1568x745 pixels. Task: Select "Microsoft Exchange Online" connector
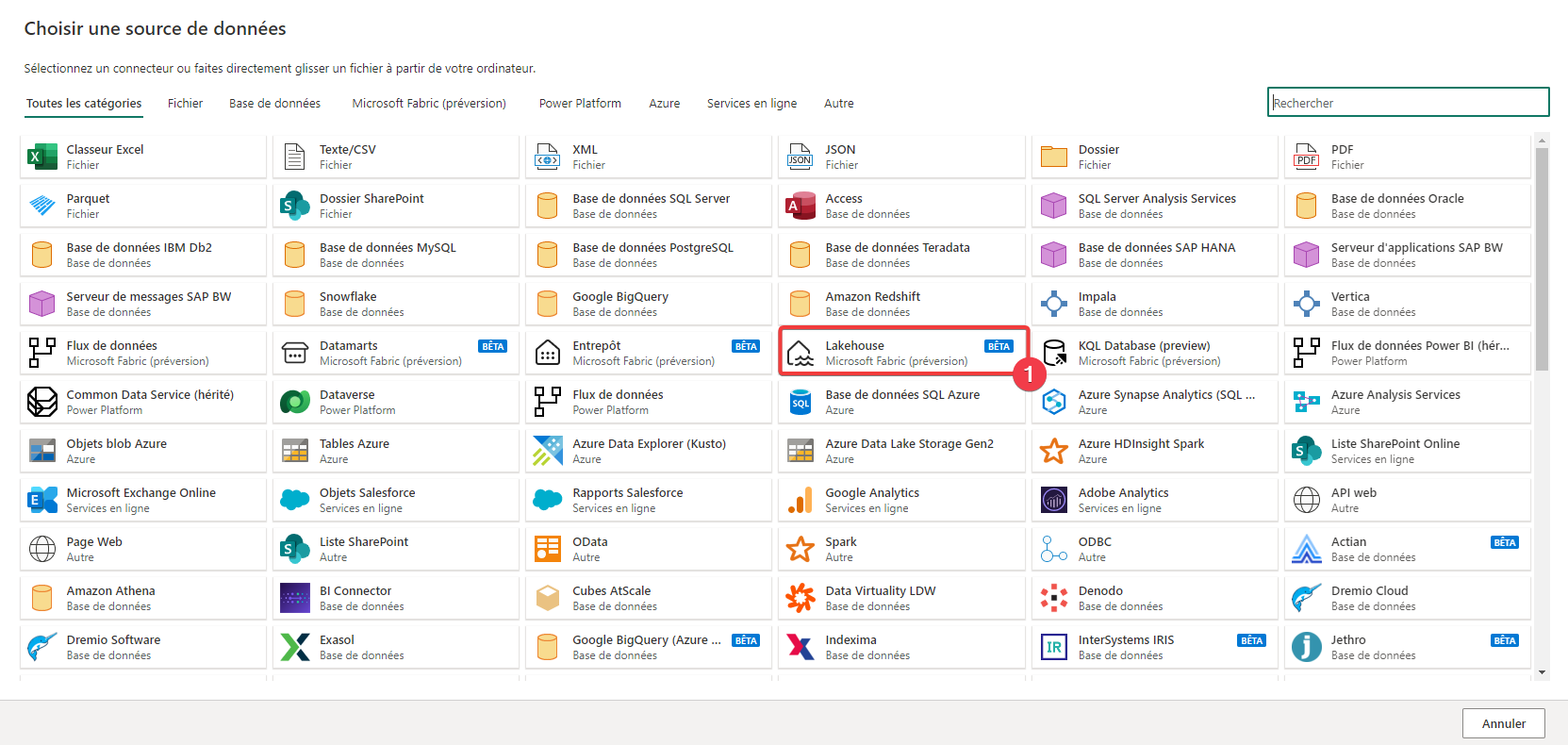[x=143, y=500]
